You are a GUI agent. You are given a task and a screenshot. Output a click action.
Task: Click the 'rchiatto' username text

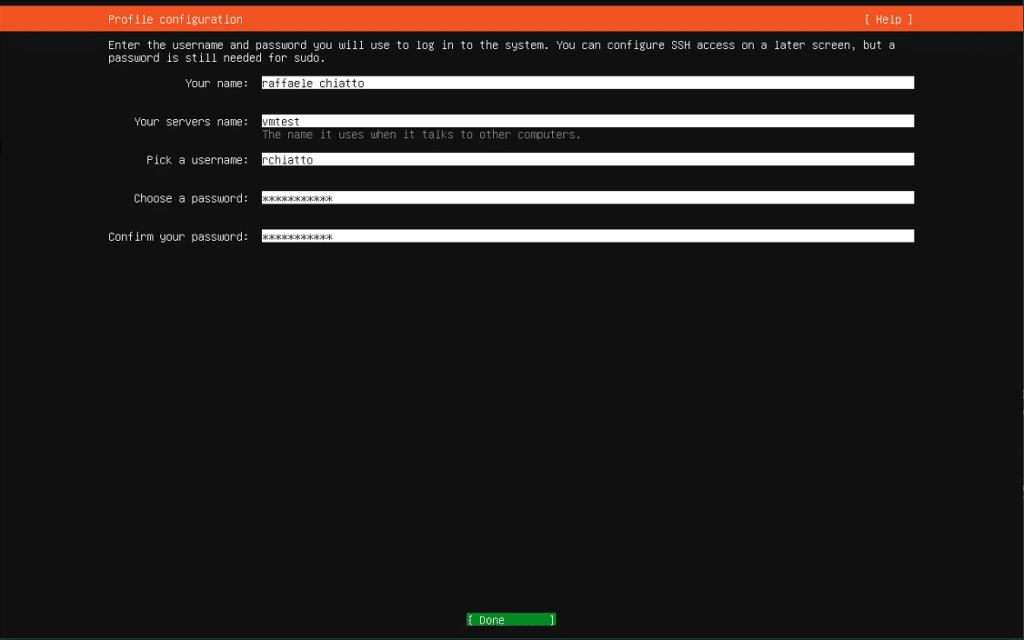coord(287,160)
